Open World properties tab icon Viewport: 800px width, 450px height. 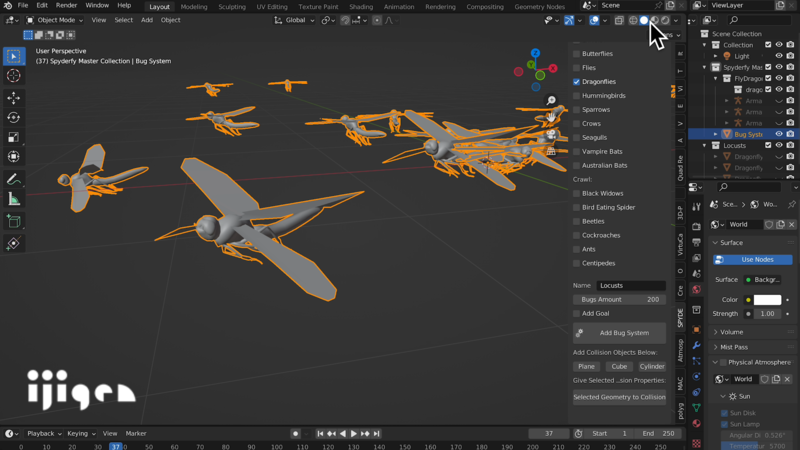click(696, 289)
